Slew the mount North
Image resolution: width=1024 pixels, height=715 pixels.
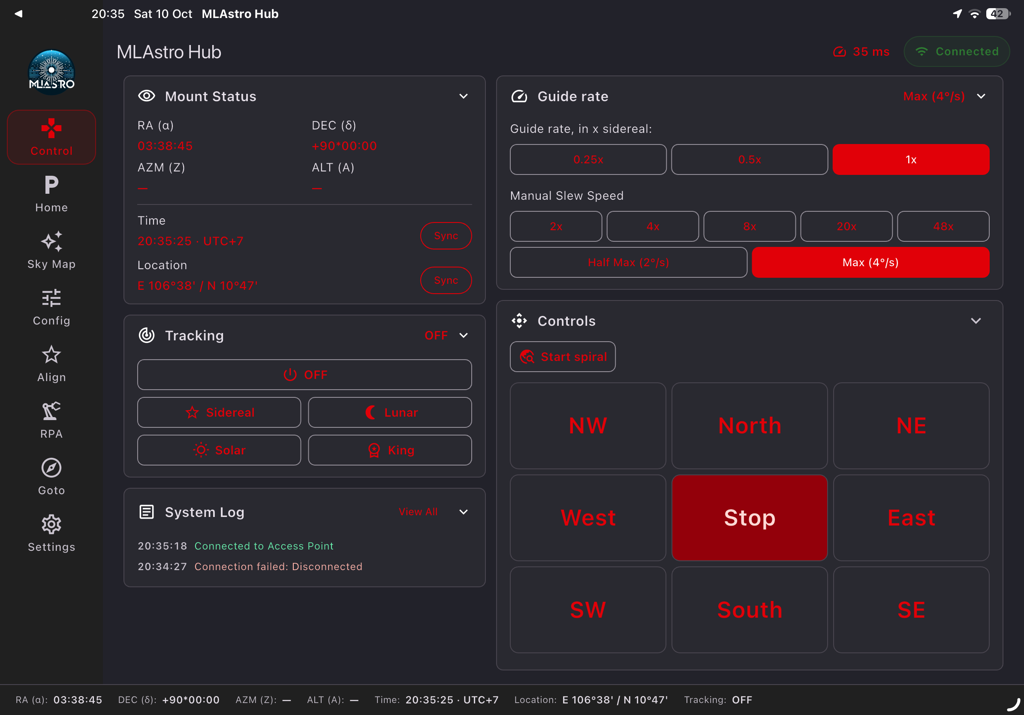[x=750, y=426]
